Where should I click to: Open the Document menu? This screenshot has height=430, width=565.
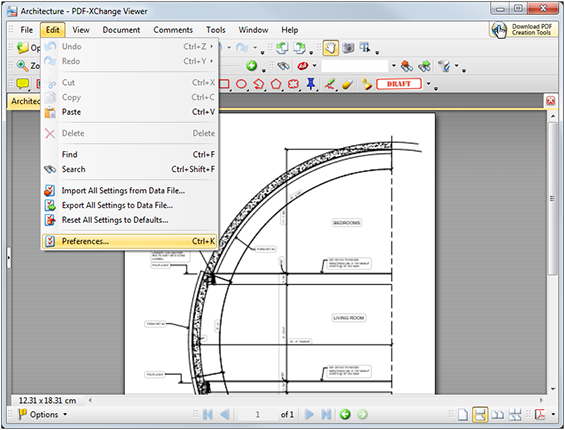121,30
